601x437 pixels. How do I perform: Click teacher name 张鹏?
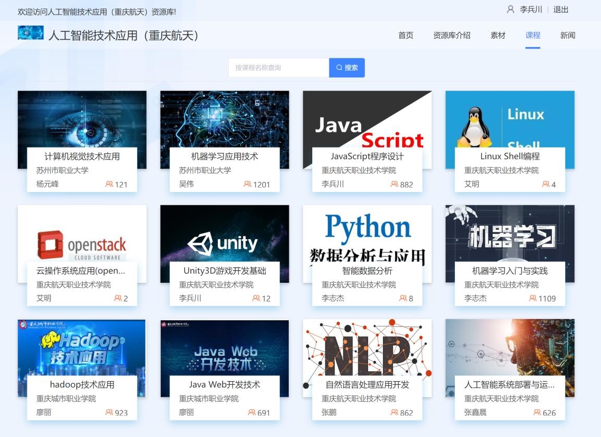[x=329, y=412]
